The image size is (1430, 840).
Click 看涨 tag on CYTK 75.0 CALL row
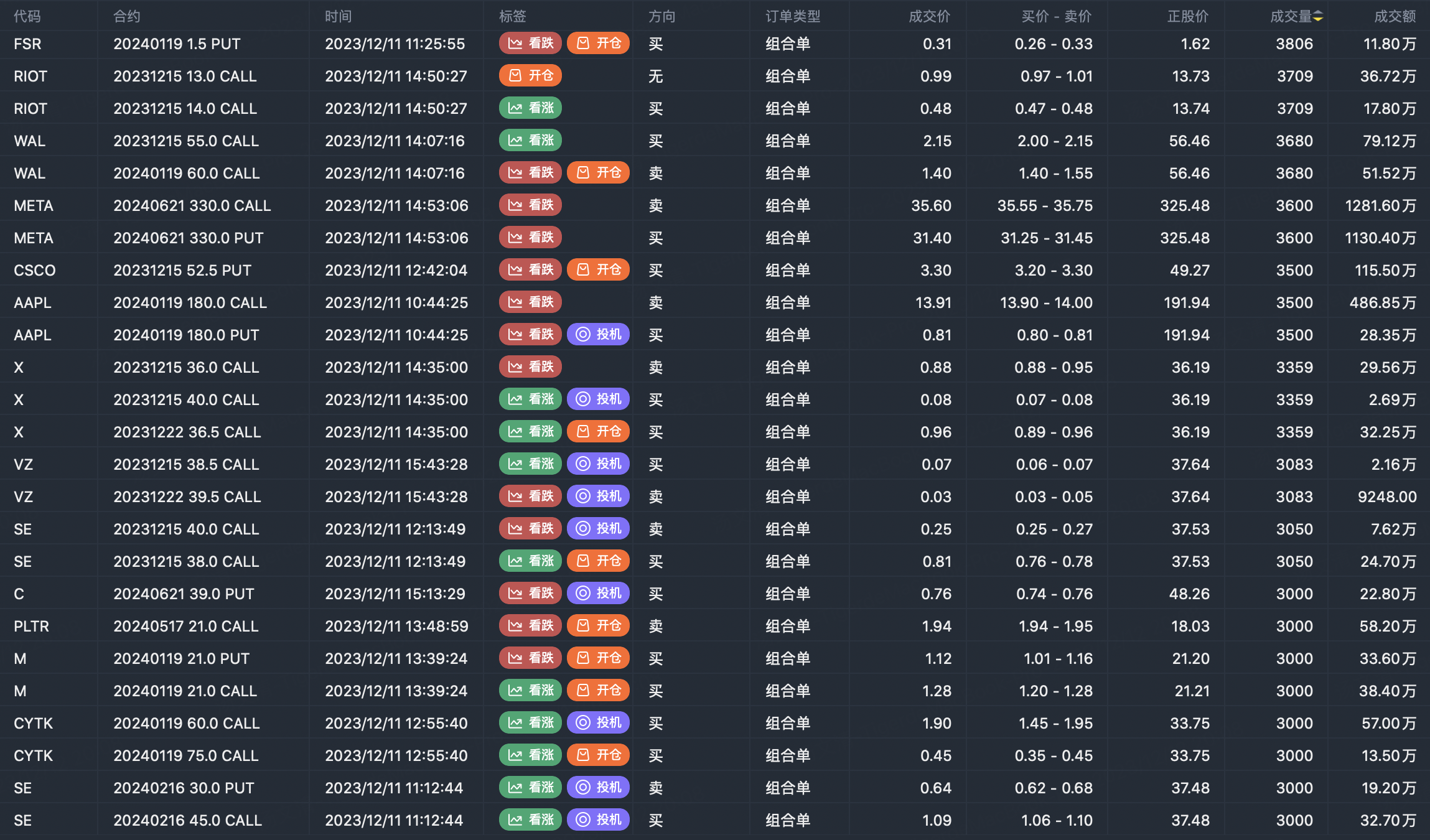point(530,755)
